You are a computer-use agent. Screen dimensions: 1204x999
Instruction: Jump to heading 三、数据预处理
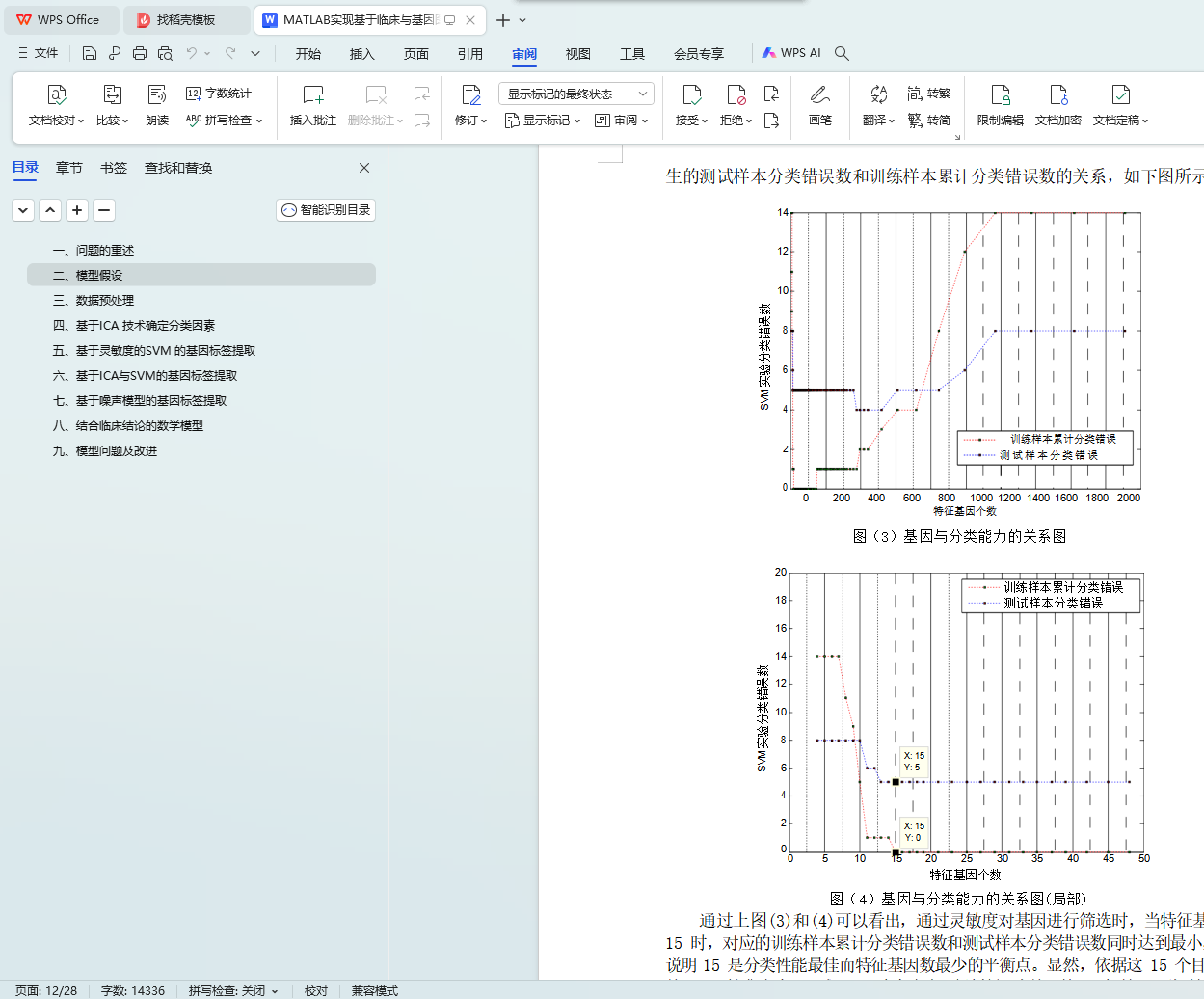pos(94,301)
